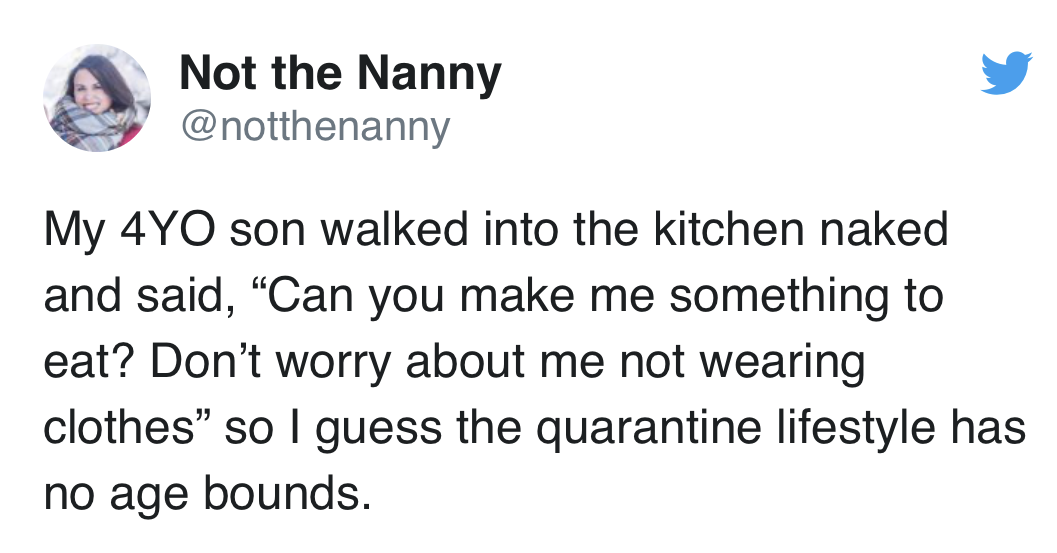The width and height of the screenshot is (1057, 553).
Task: Click the Not the Nanny display name
Action: click(340, 74)
